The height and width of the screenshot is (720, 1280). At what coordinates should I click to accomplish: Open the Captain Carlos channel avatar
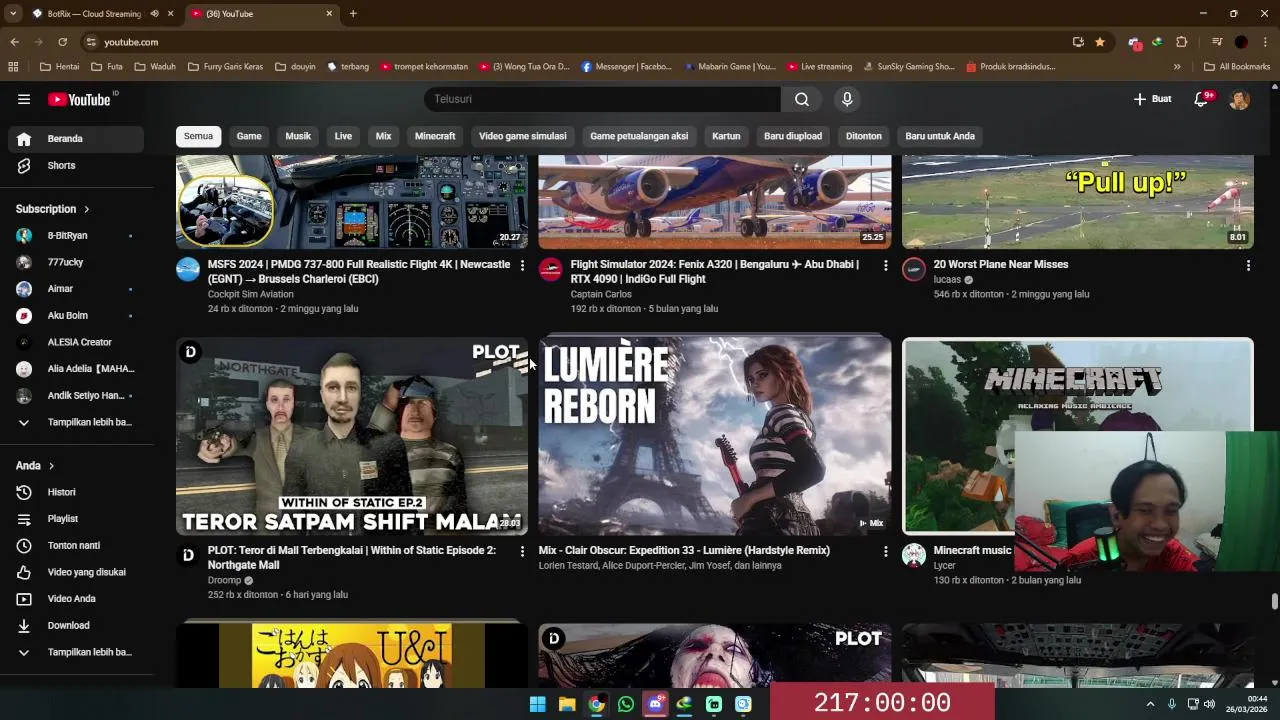point(551,269)
